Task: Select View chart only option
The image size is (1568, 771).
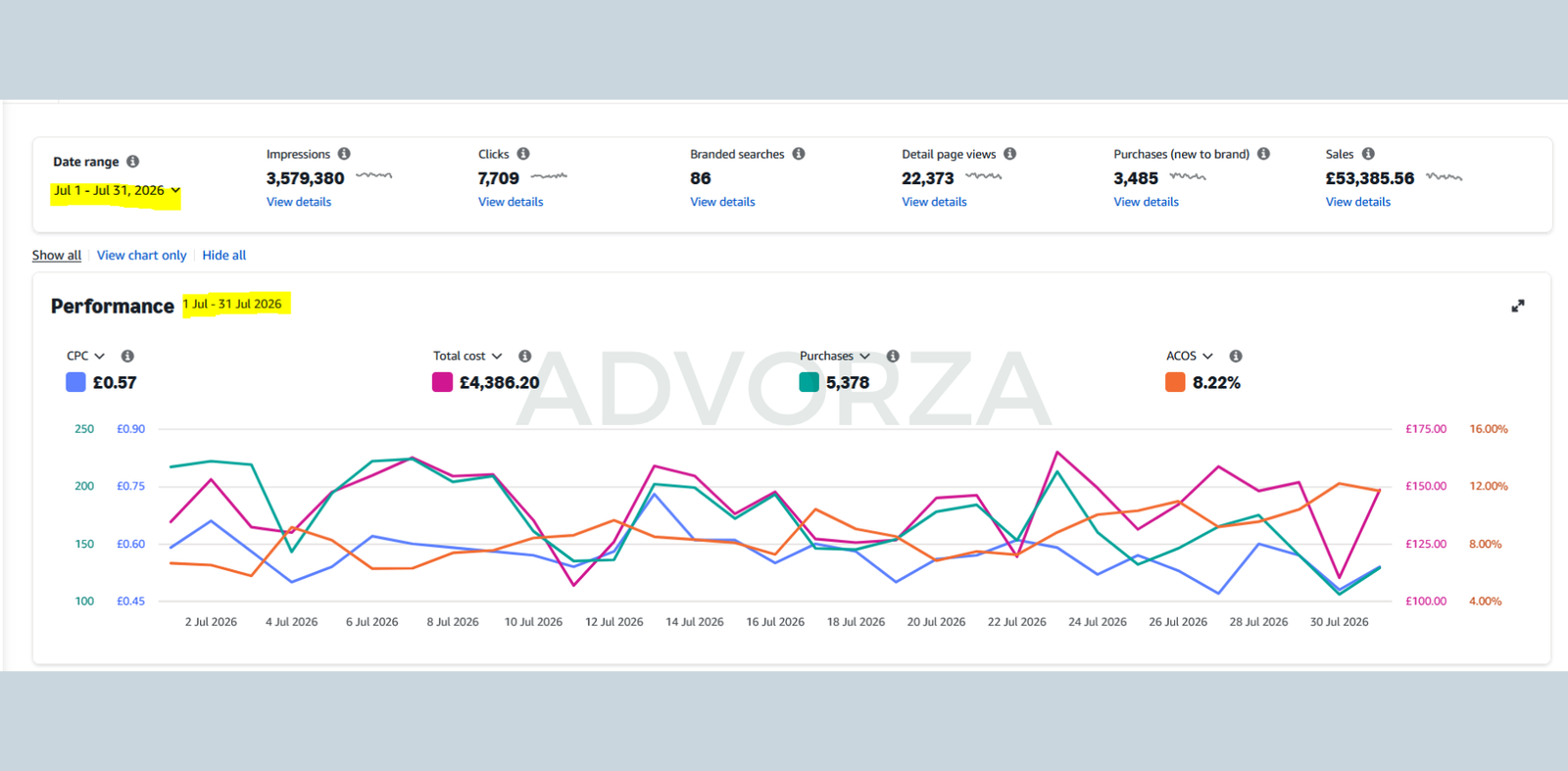Action: (141, 256)
